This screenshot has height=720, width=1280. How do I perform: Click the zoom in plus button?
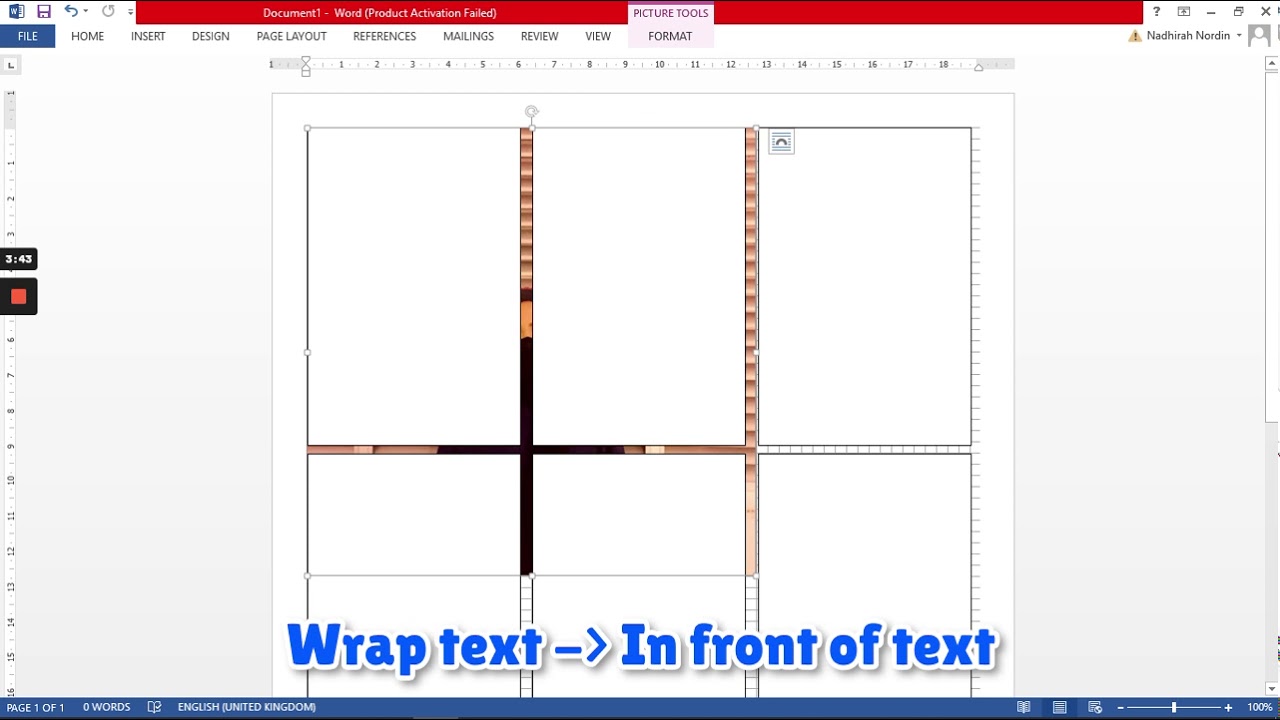pos(1228,707)
